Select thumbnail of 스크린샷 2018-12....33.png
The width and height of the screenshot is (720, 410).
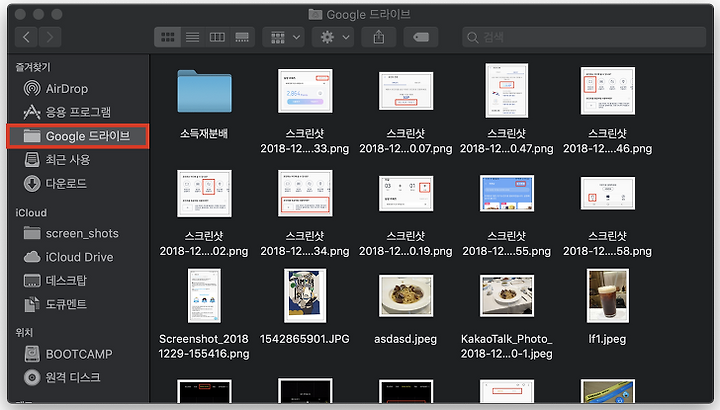click(305, 91)
